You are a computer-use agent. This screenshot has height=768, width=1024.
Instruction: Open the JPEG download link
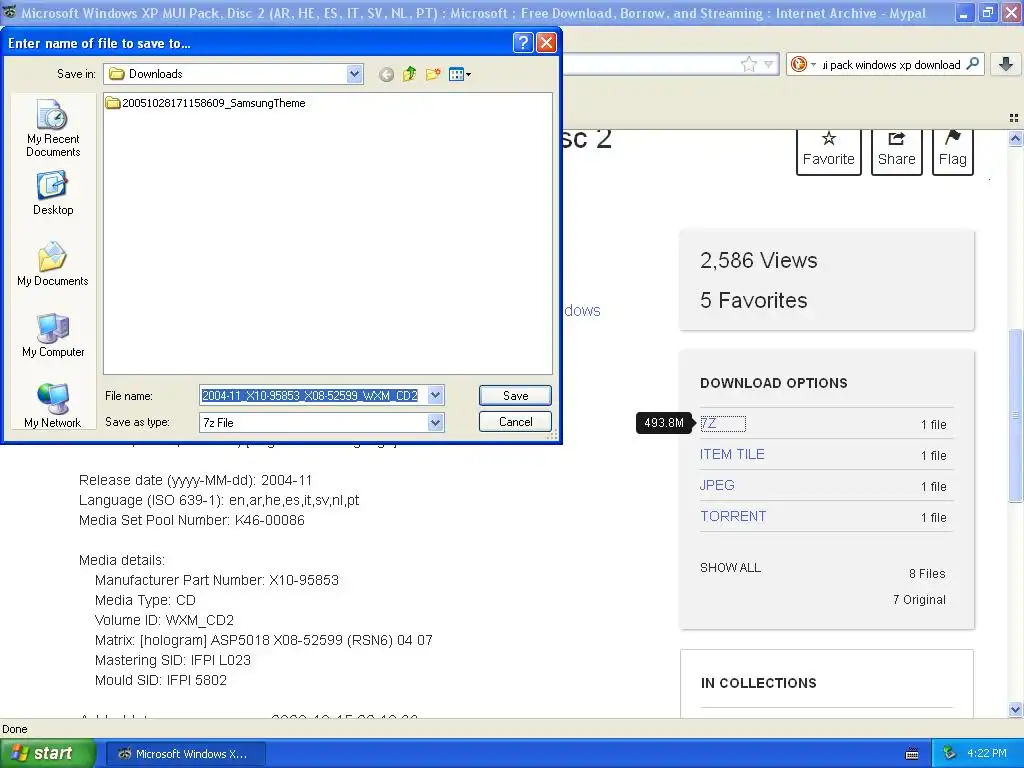717,485
